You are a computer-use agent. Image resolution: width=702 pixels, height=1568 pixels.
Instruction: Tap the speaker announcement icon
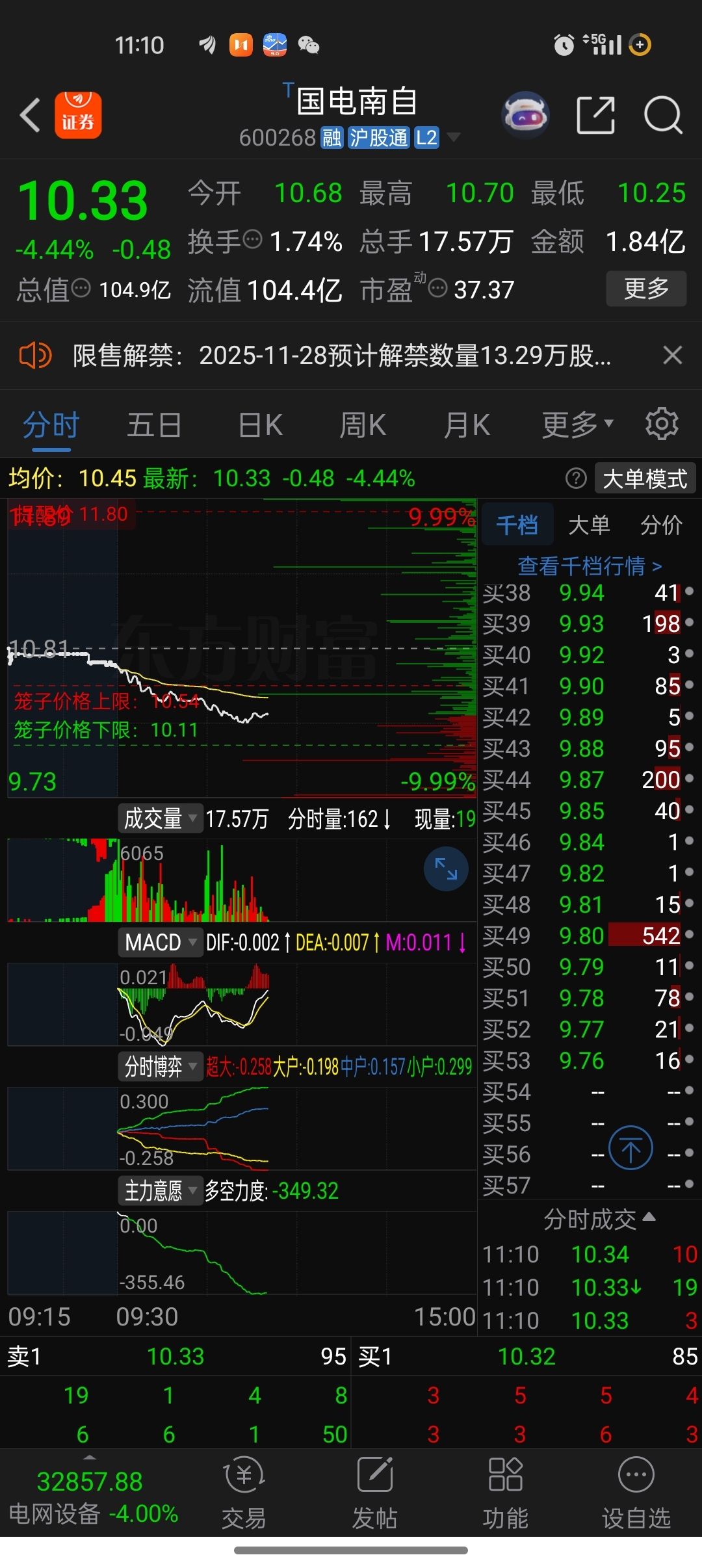tap(35, 356)
